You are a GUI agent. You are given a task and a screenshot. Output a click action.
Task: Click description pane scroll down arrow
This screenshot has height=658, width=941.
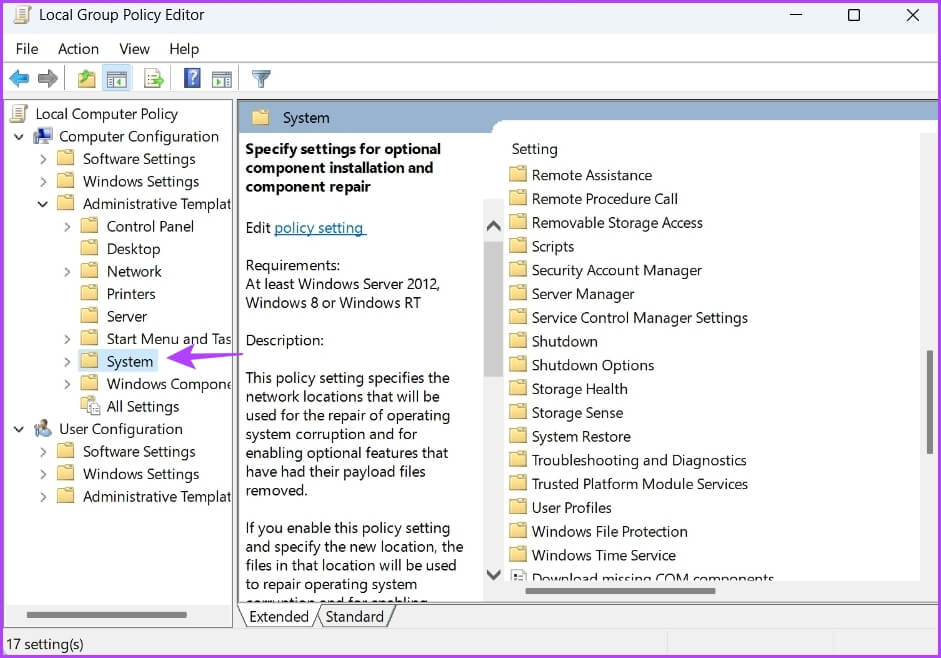point(493,575)
